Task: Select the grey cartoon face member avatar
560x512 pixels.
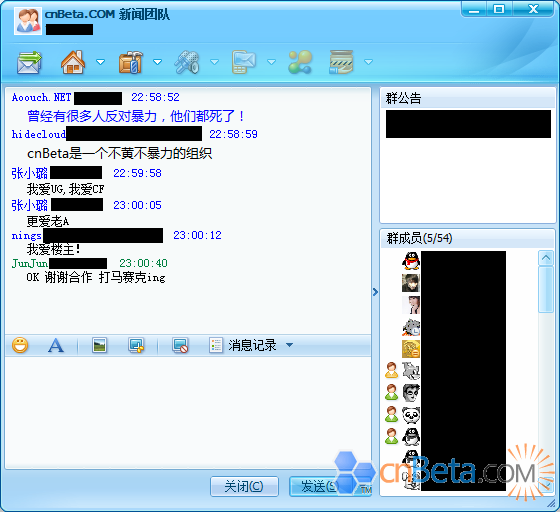Action: [411, 393]
